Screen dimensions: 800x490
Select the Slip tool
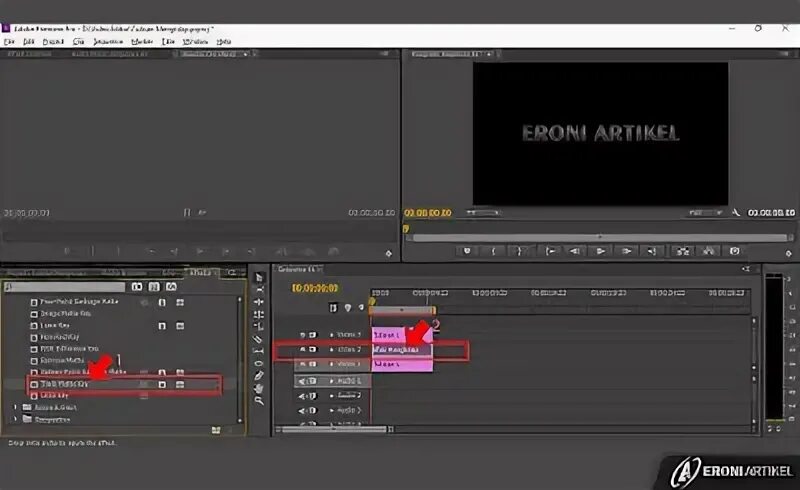(259, 351)
